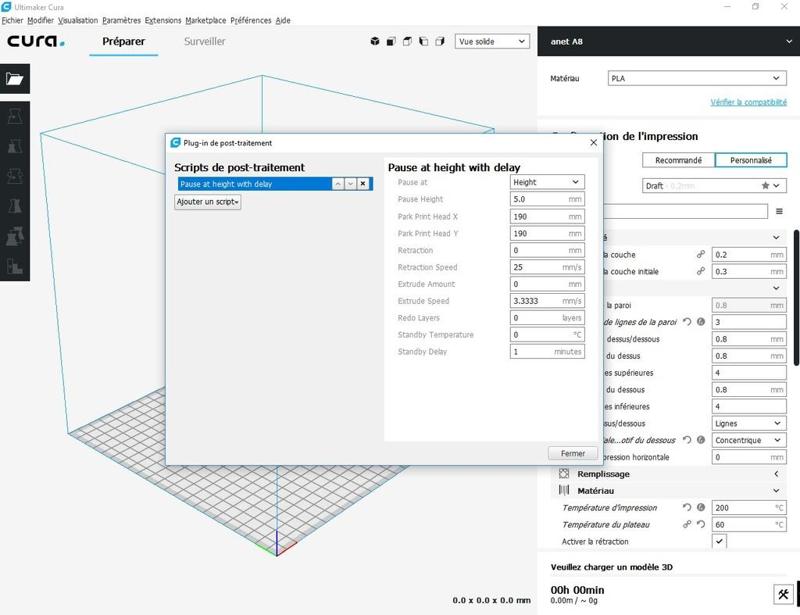Viewport: 800px width, 615px height.
Task: Click link icon beside initial layer 0.3
Action: tap(701, 271)
